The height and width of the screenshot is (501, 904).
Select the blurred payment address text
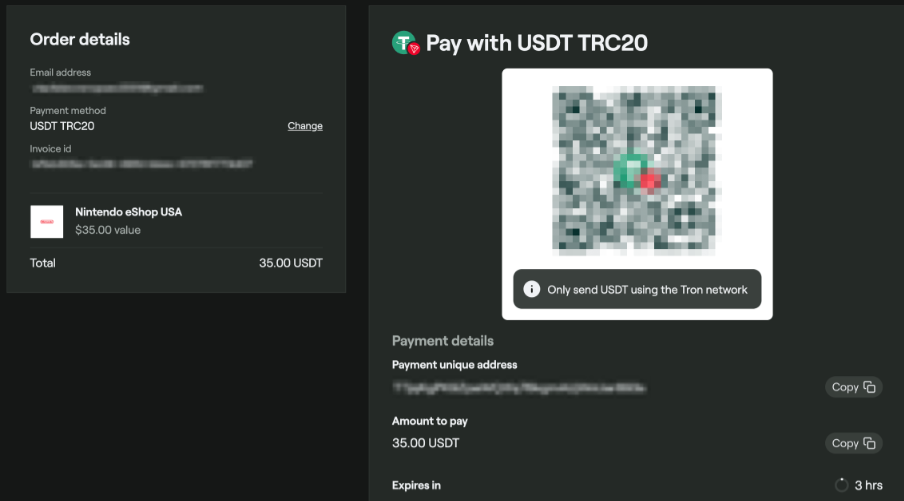[519, 388]
